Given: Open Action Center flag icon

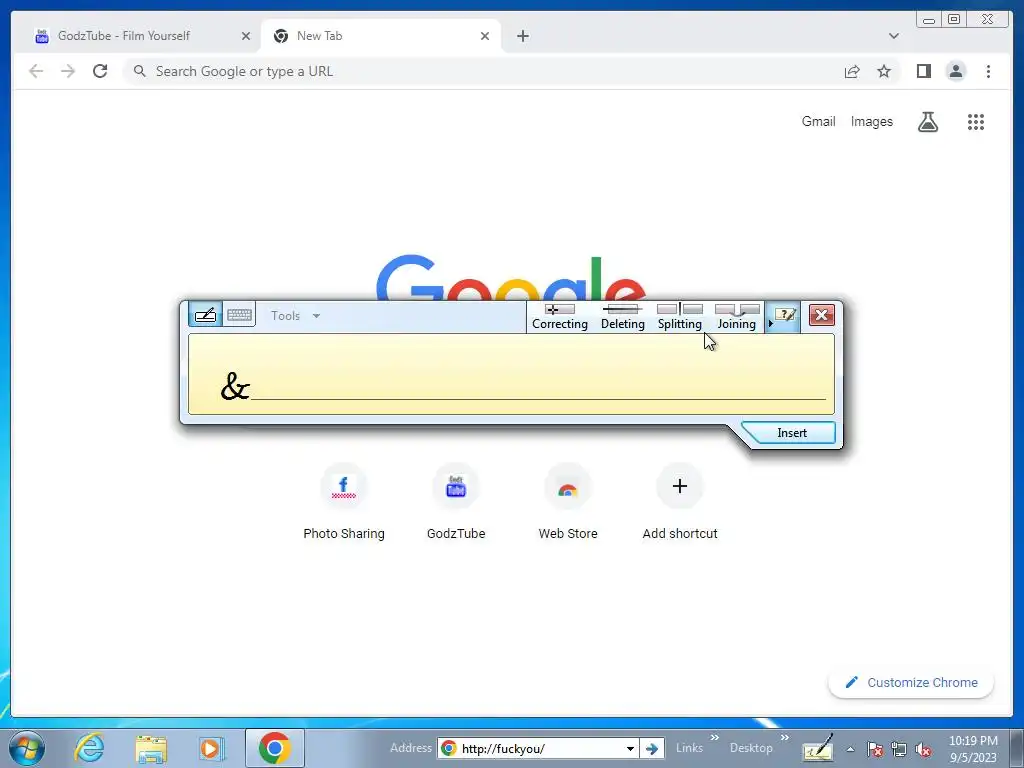Looking at the screenshot, I should [x=875, y=749].
